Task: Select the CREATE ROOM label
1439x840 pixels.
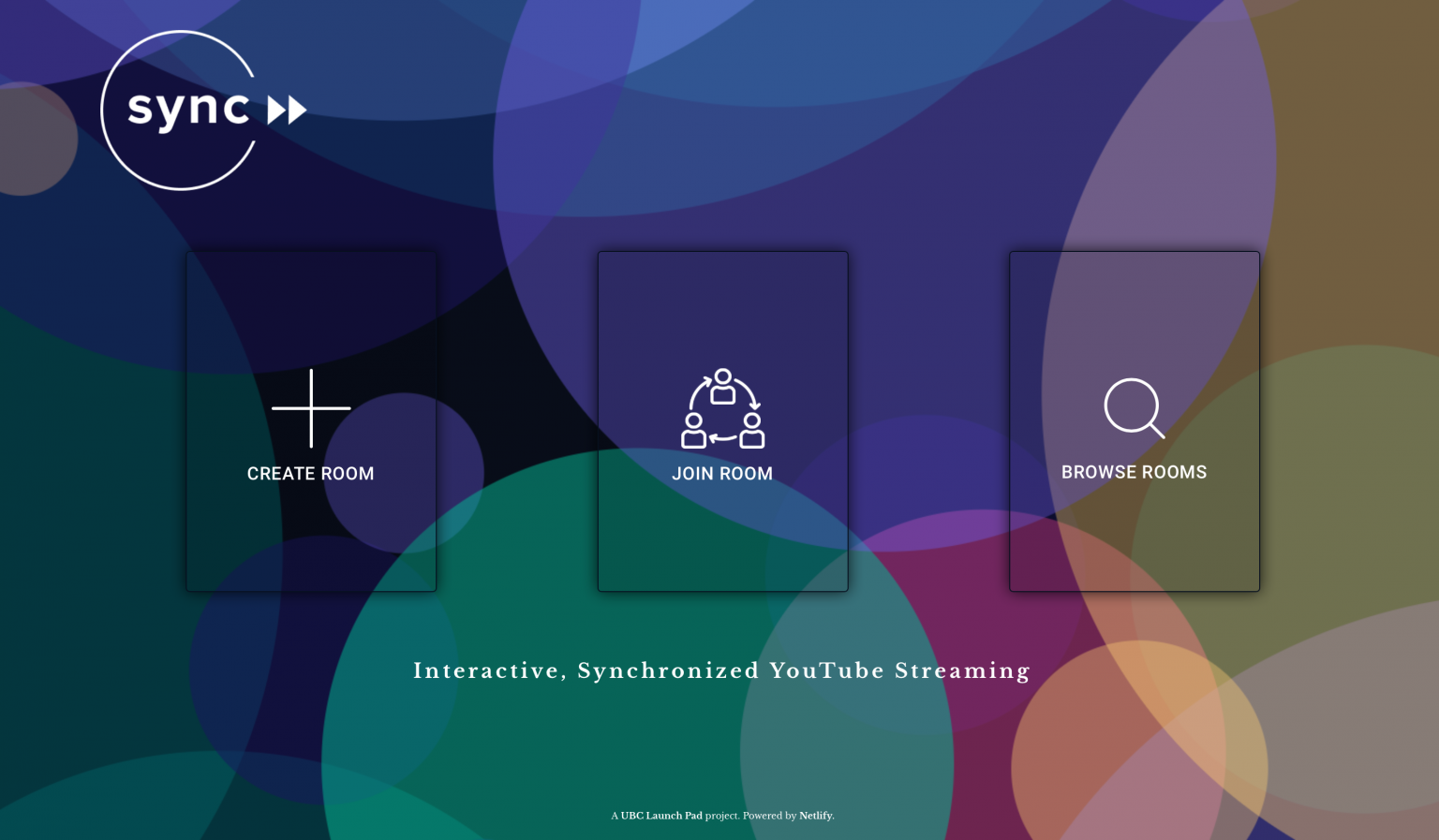Action: point(311,474)
